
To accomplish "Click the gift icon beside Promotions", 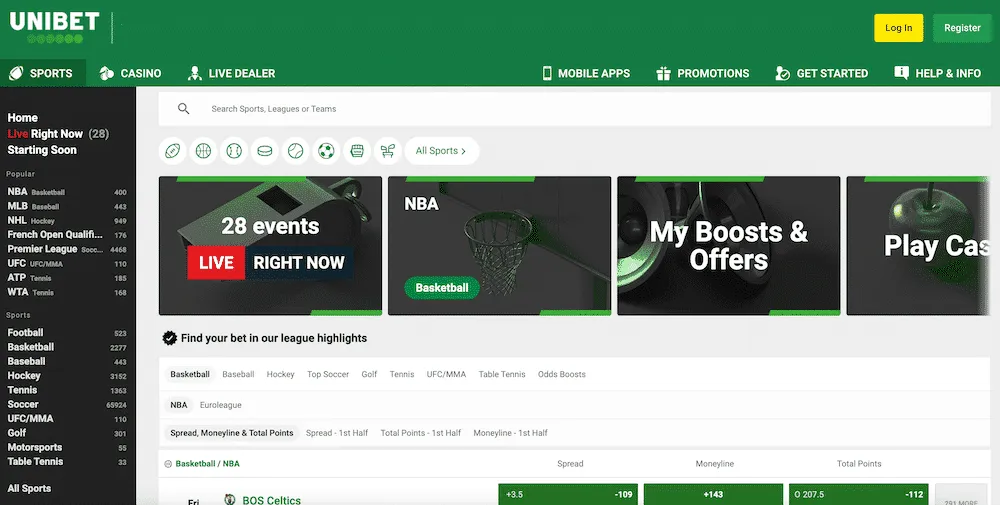I will click(663, 73).
